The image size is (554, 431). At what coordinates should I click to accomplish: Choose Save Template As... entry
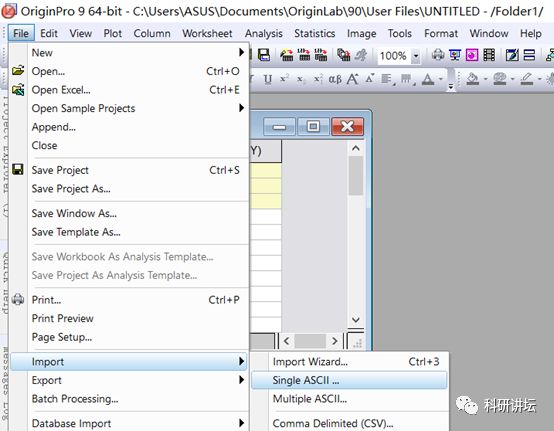tap(130, 232)
